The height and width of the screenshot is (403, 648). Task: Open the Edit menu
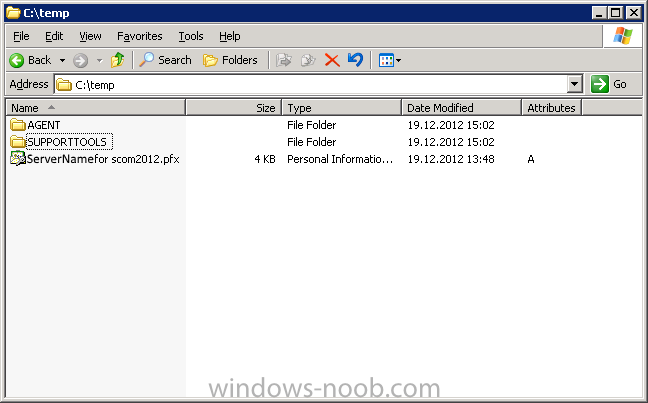click(54, 36)
